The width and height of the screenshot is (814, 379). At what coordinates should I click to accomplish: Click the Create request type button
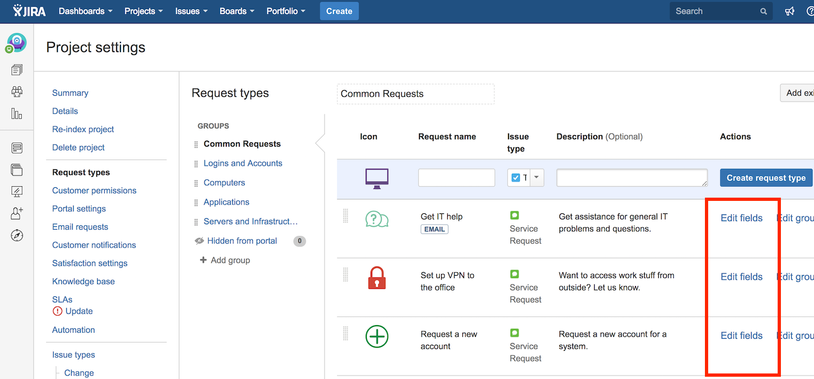pos(766,178)
